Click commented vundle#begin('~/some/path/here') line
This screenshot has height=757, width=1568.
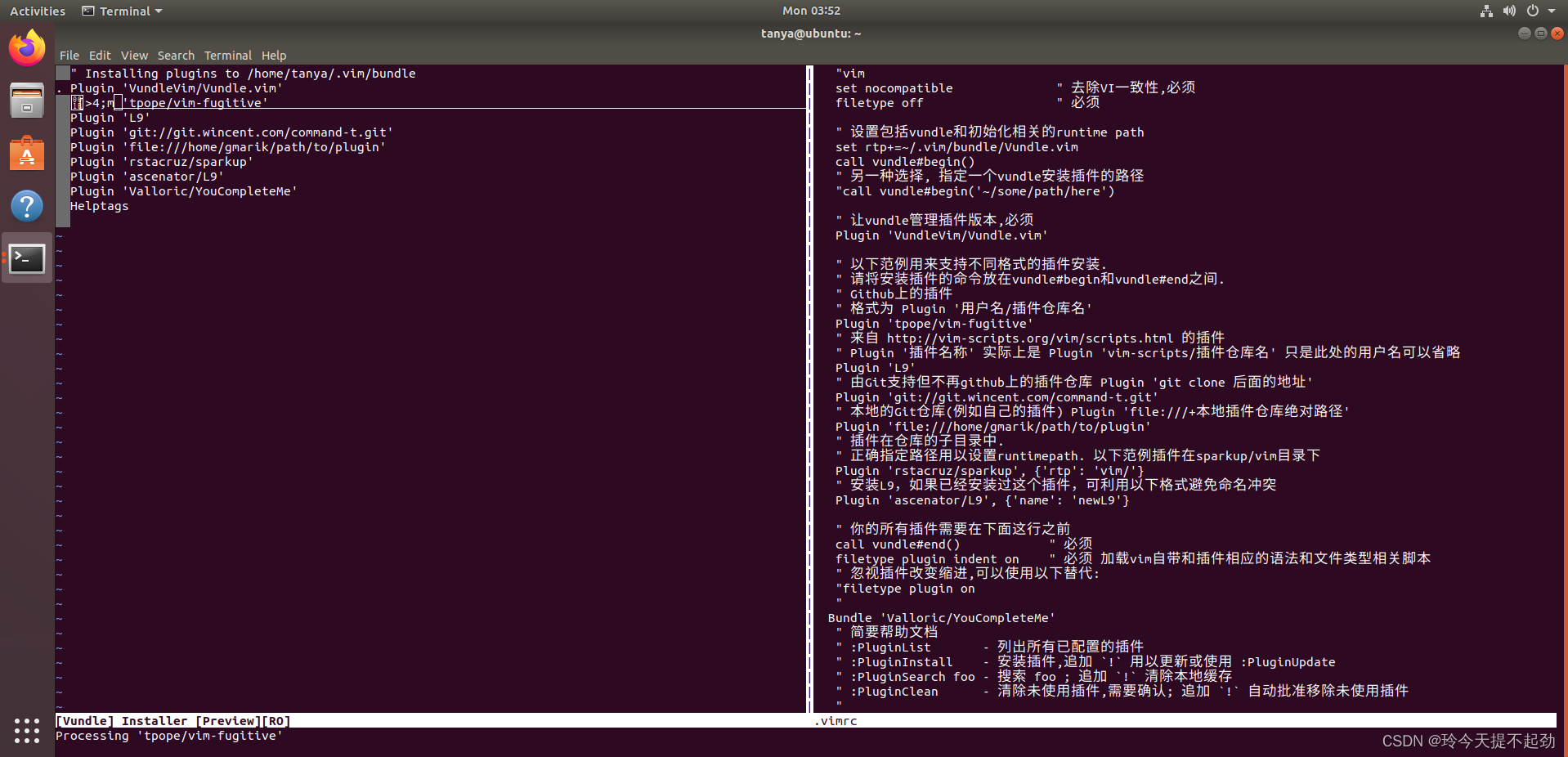coord(975,191)
